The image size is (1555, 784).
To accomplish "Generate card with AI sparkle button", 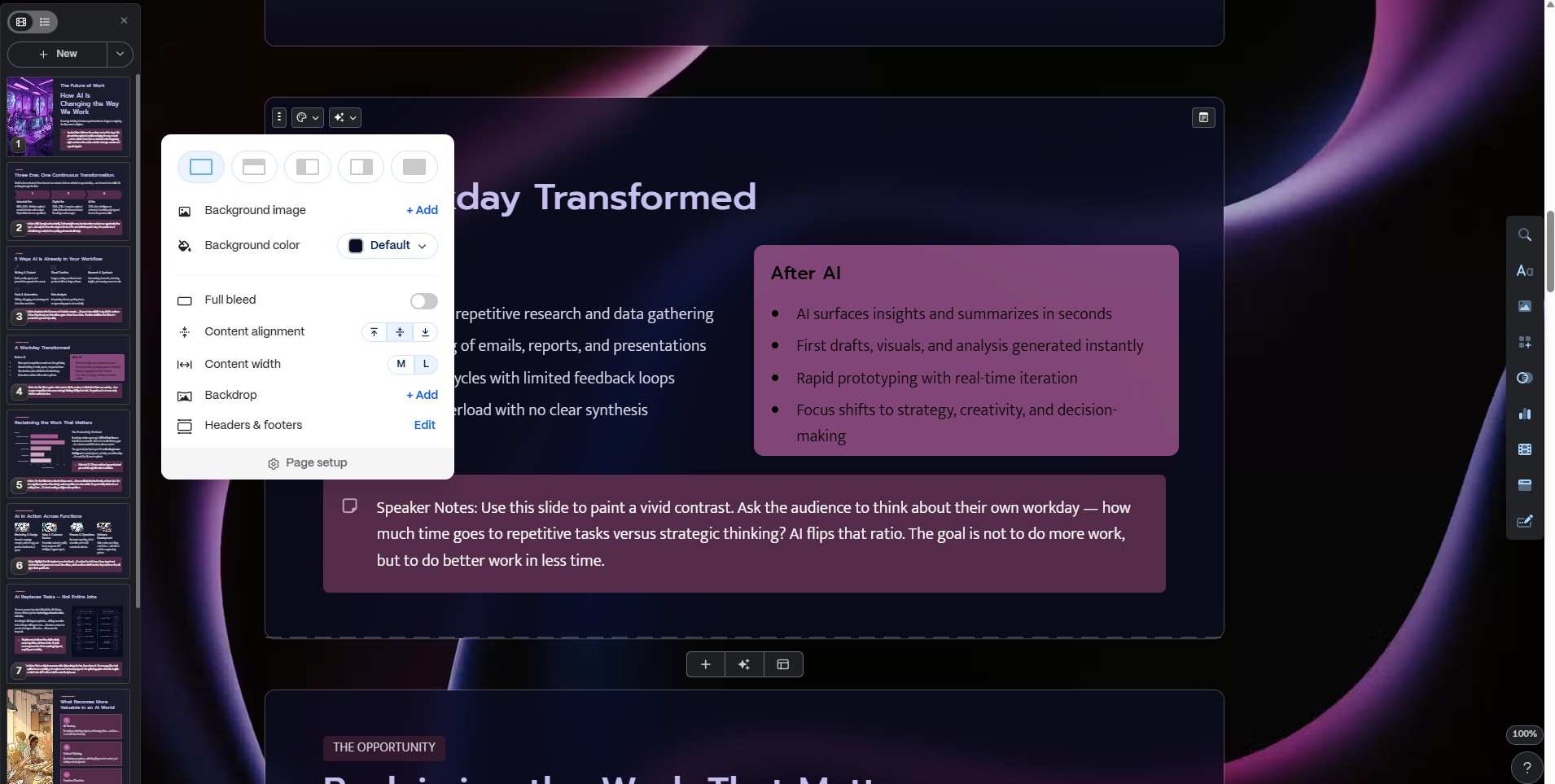I will (x=744, y=664).
